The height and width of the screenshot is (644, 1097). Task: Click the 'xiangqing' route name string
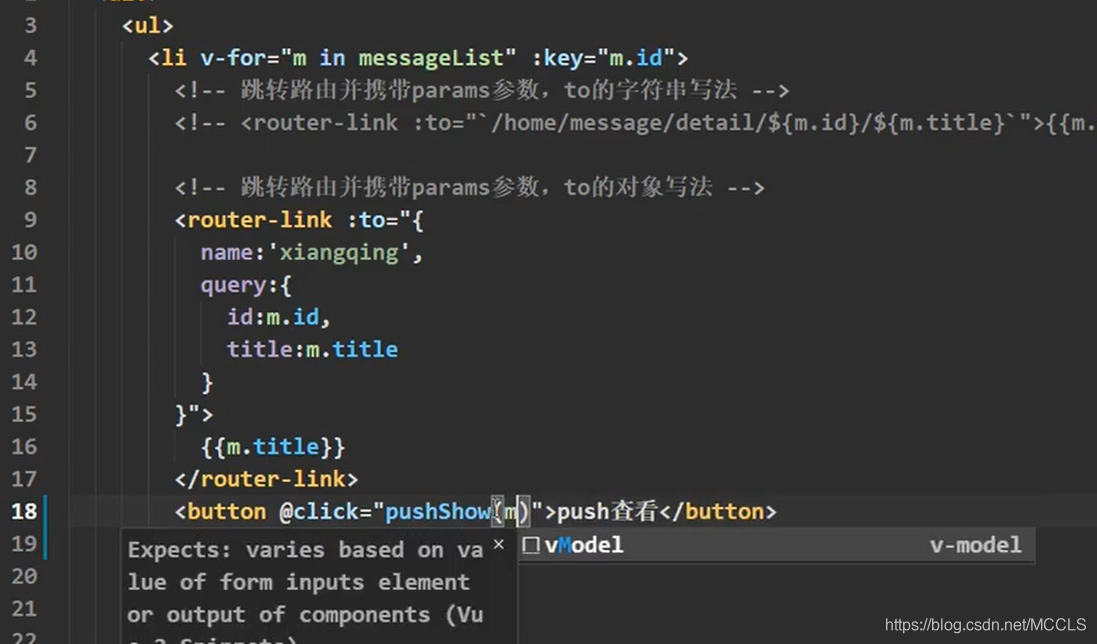pyautogui.click(x=339, y=252)
